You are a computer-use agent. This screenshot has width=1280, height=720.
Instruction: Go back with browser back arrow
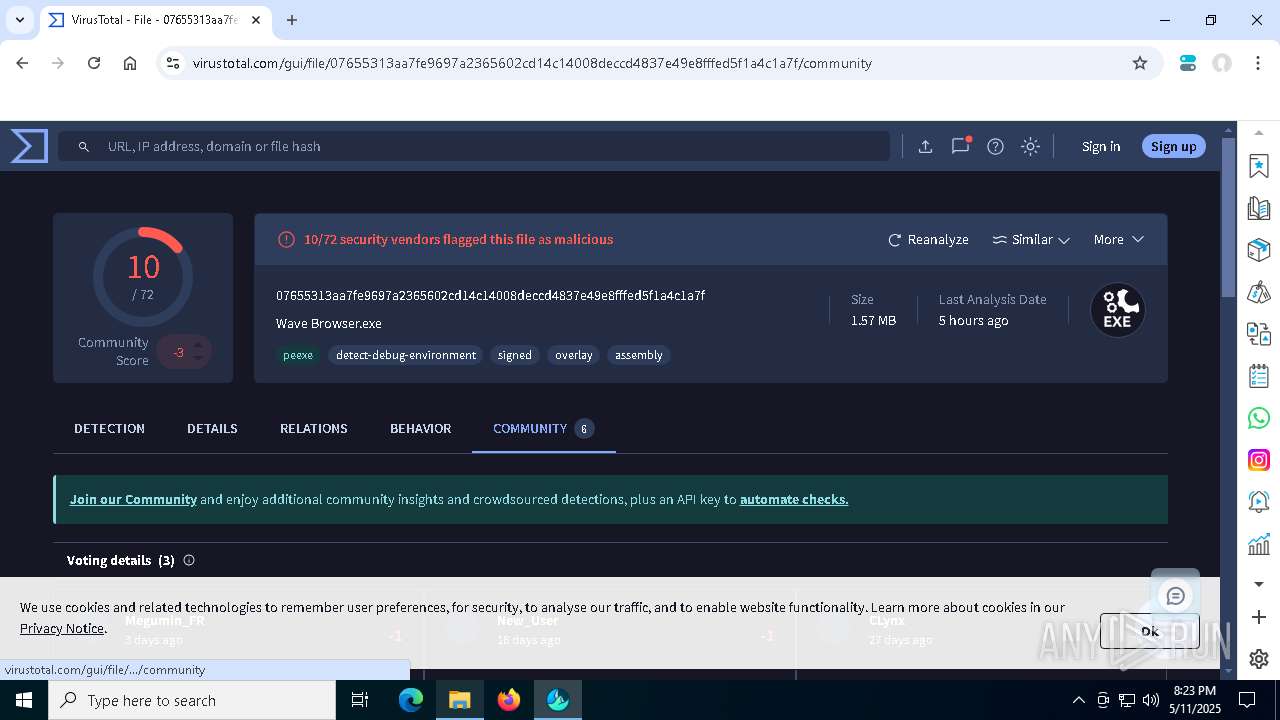[22, 63]
